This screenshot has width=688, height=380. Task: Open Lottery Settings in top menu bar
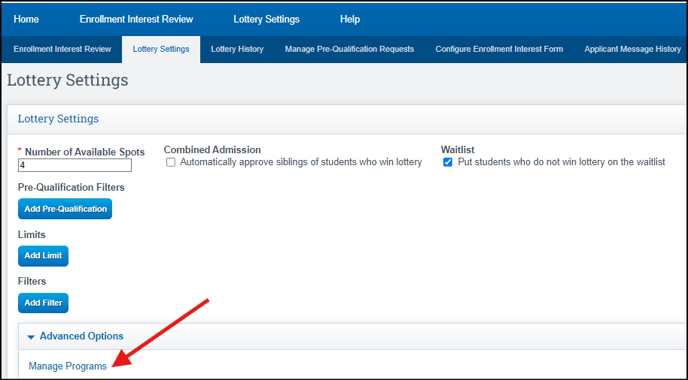click(266, 19)
